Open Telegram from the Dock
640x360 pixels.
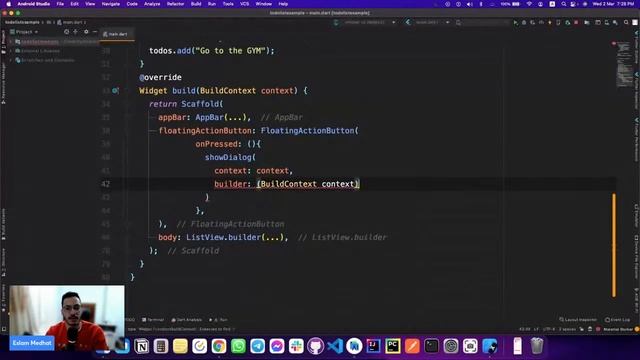click(258, 347)
